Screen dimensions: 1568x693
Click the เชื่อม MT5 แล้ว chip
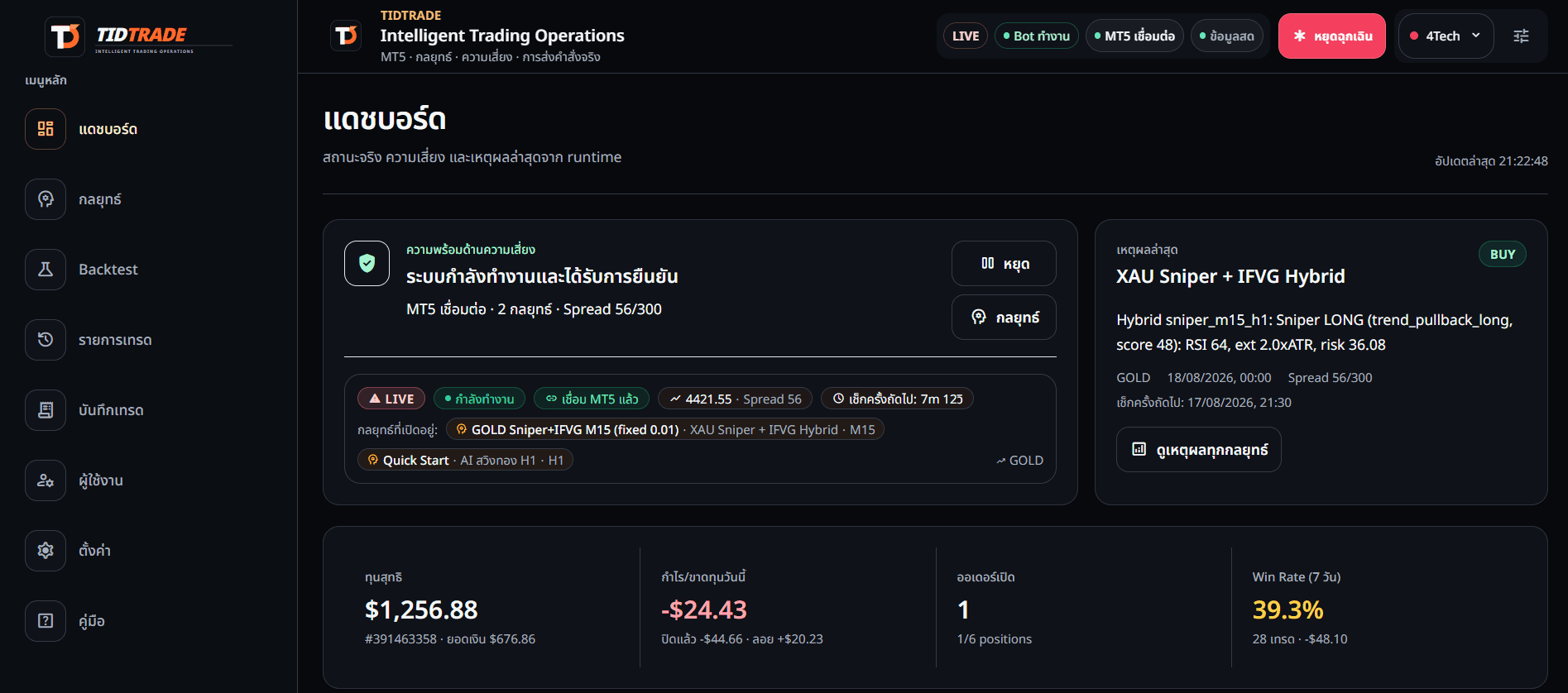[592, 399]
